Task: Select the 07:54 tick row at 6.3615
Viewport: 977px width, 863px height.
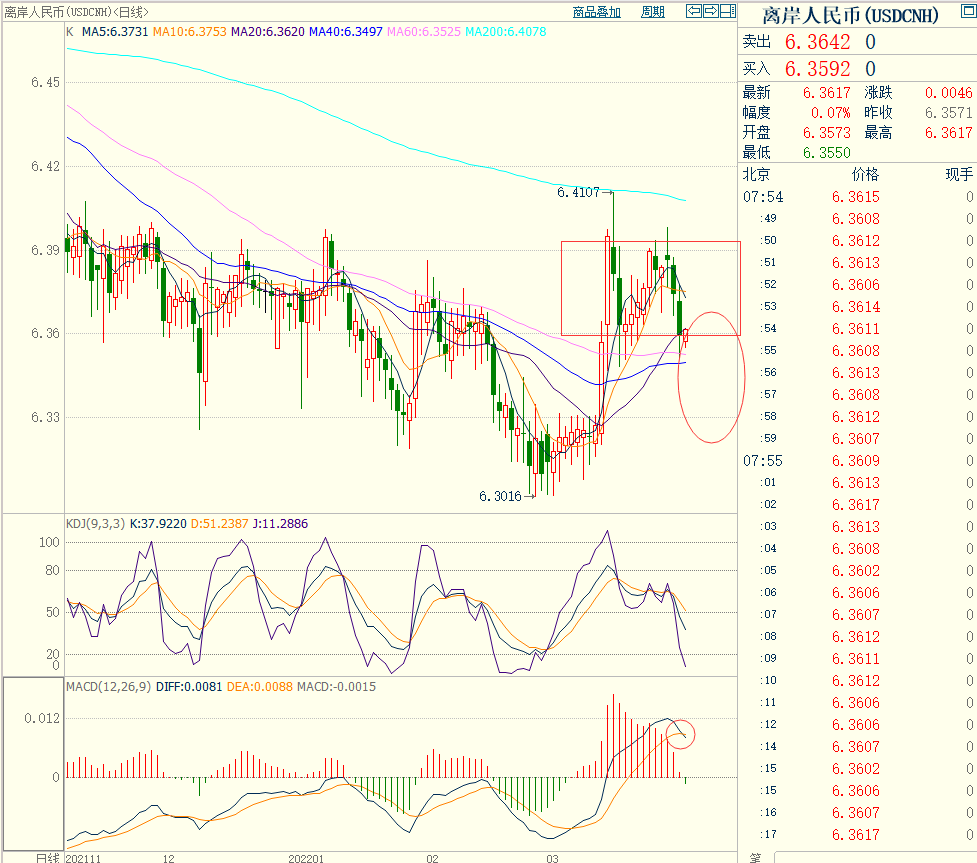Action: (857, 197)
